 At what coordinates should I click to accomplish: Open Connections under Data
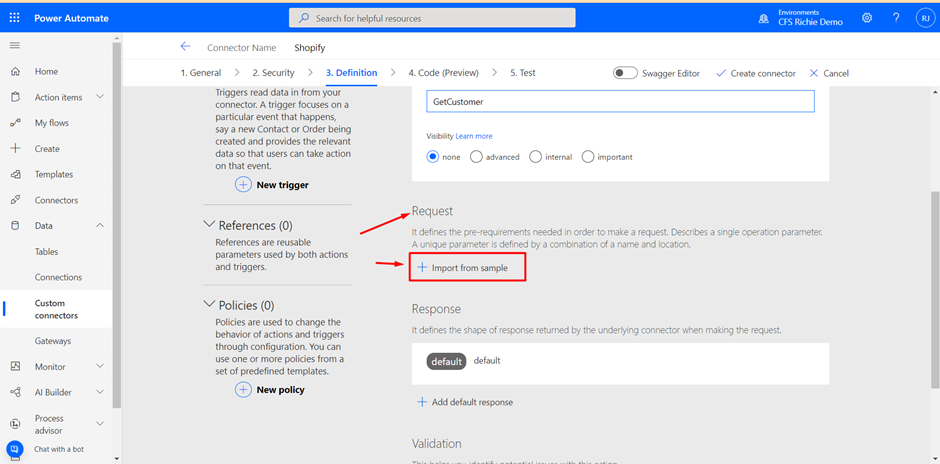(56, 278)
